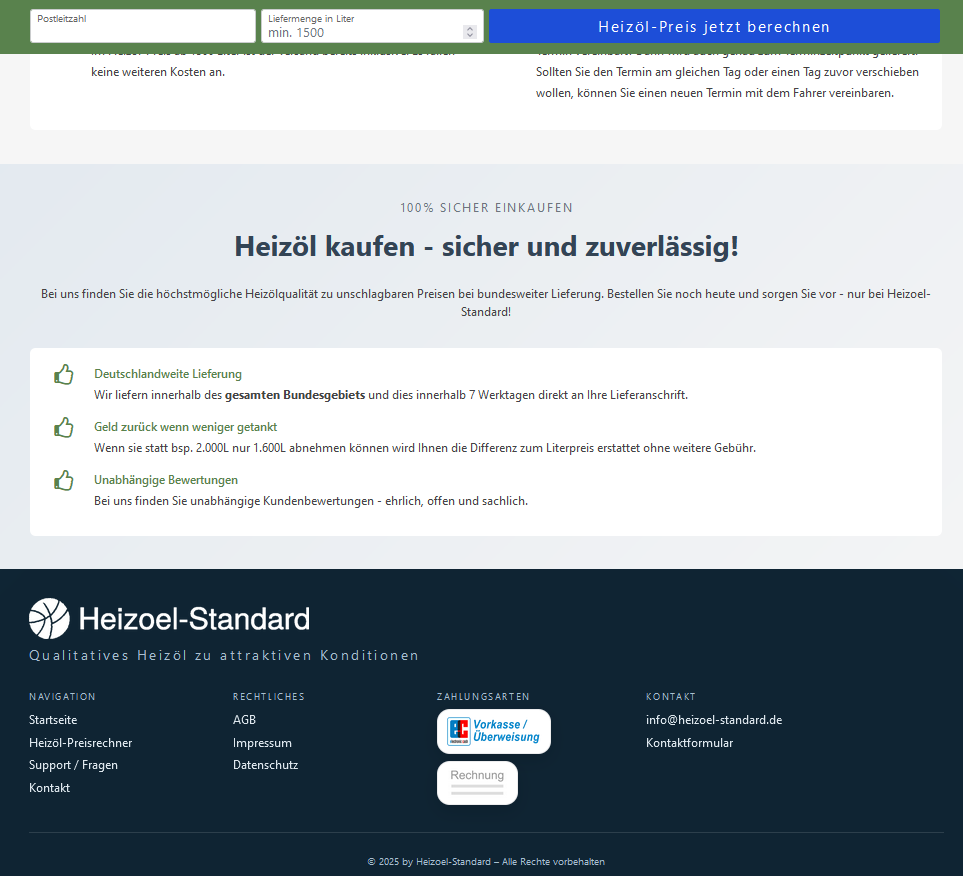
Task: Open the Startseite footer link
Action: 53,720
